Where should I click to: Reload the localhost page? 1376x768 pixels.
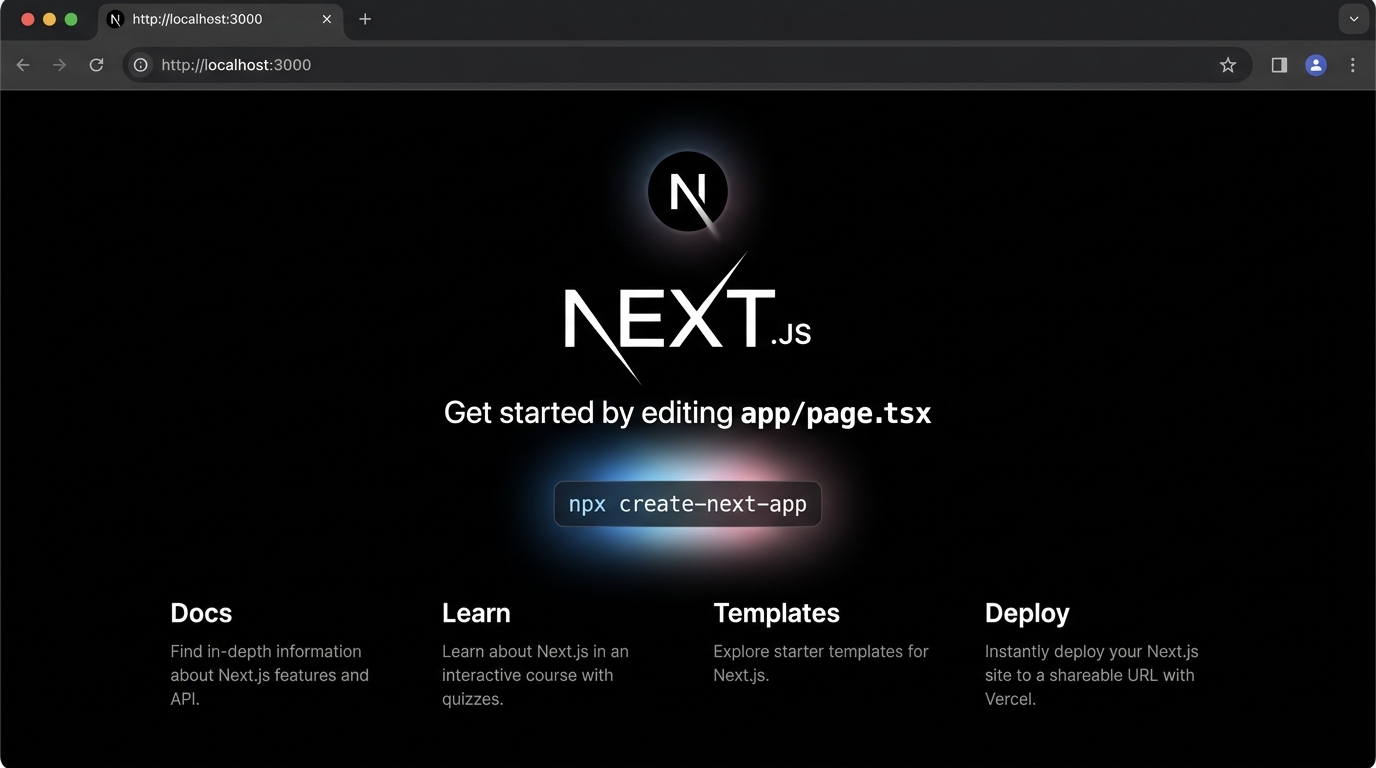click(96, 65)
